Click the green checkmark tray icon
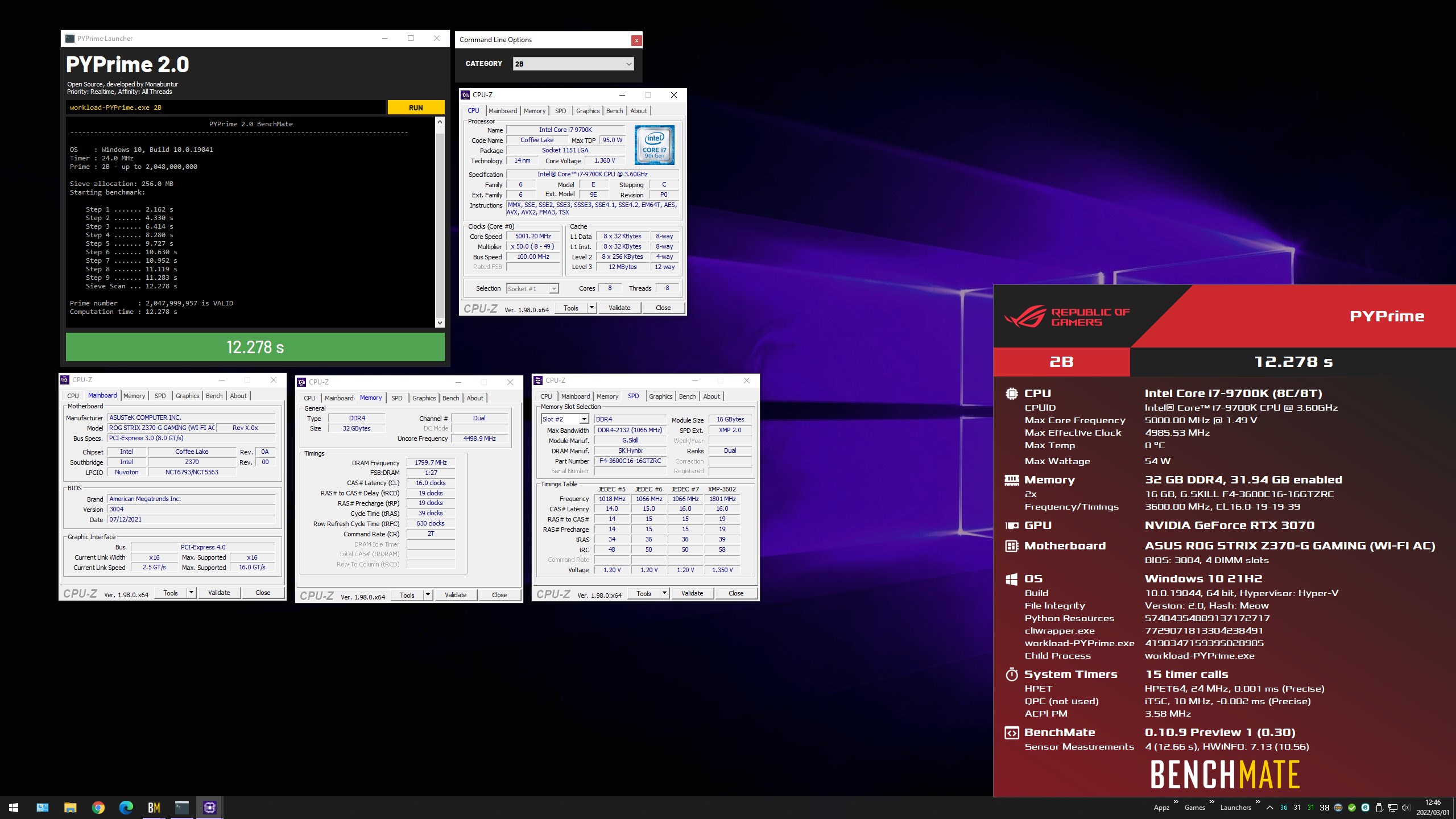The image size is (1456, 819). pyautogui.click(x=1352, y=808)
